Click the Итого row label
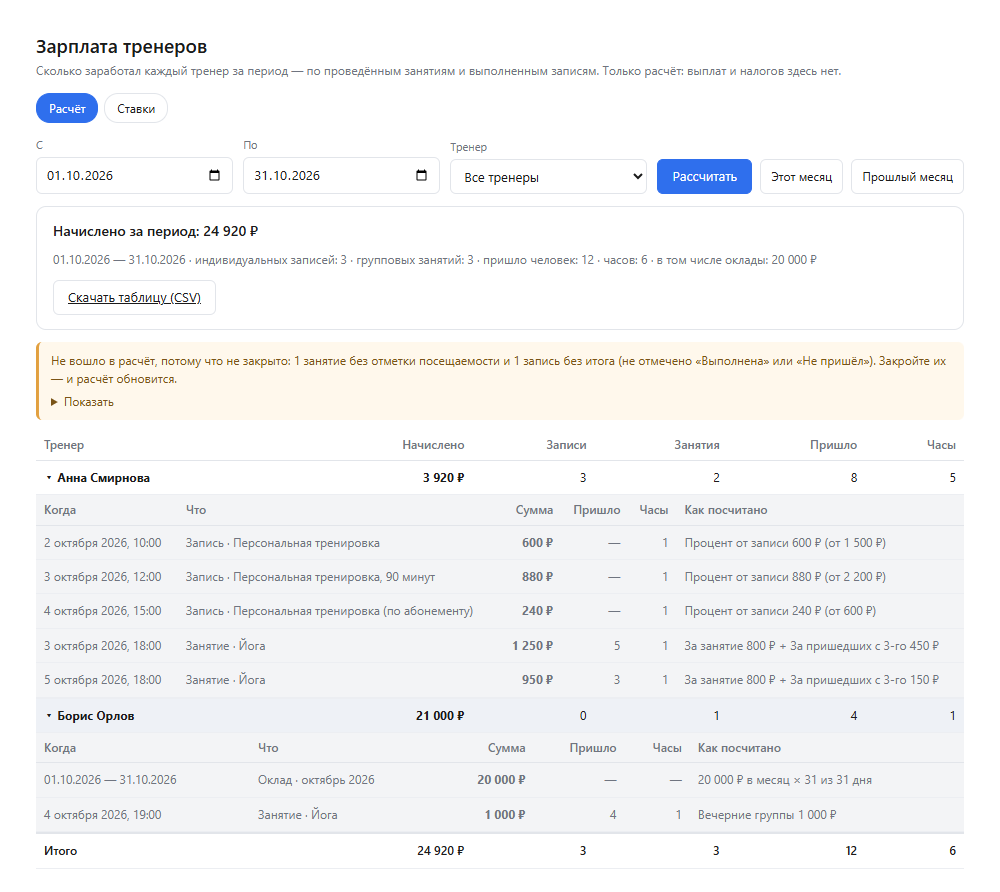The height and width of the screenshot is (892, 1000). [61, 851]
